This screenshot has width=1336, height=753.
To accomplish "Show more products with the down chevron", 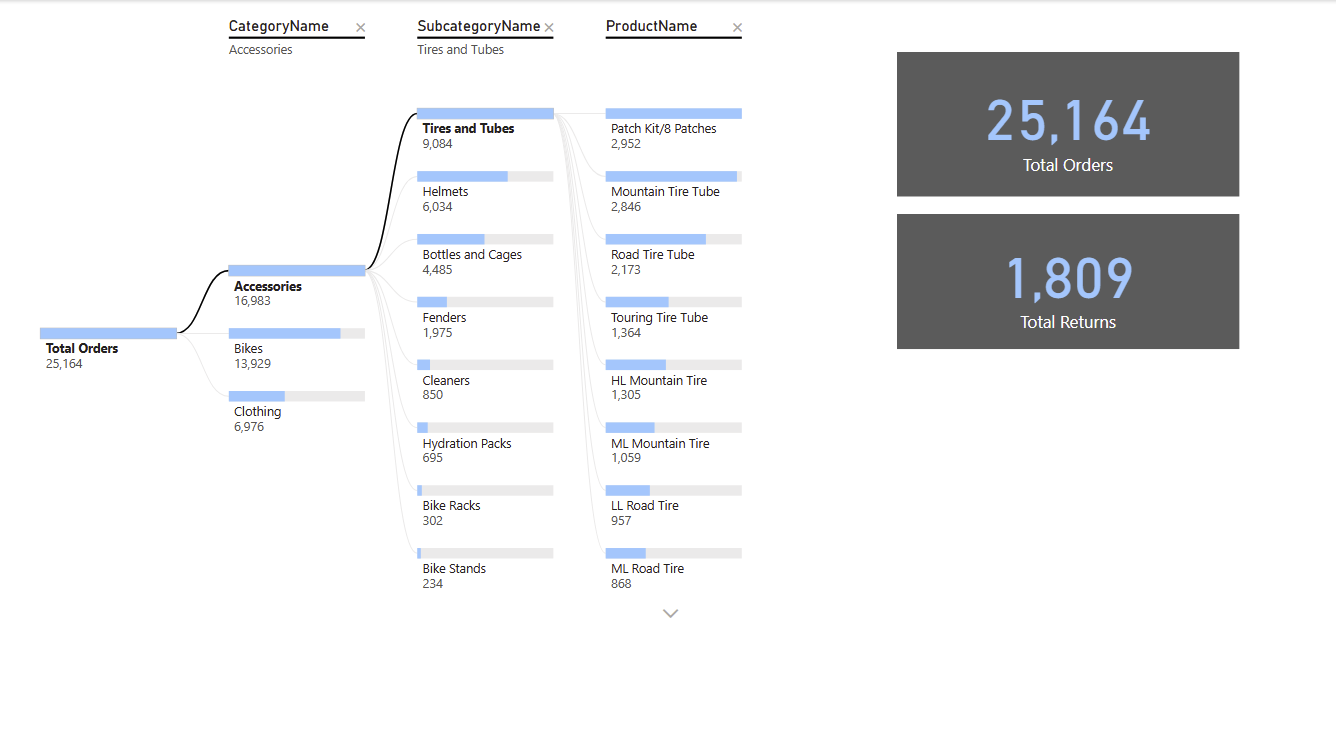I will pos(671,613).
